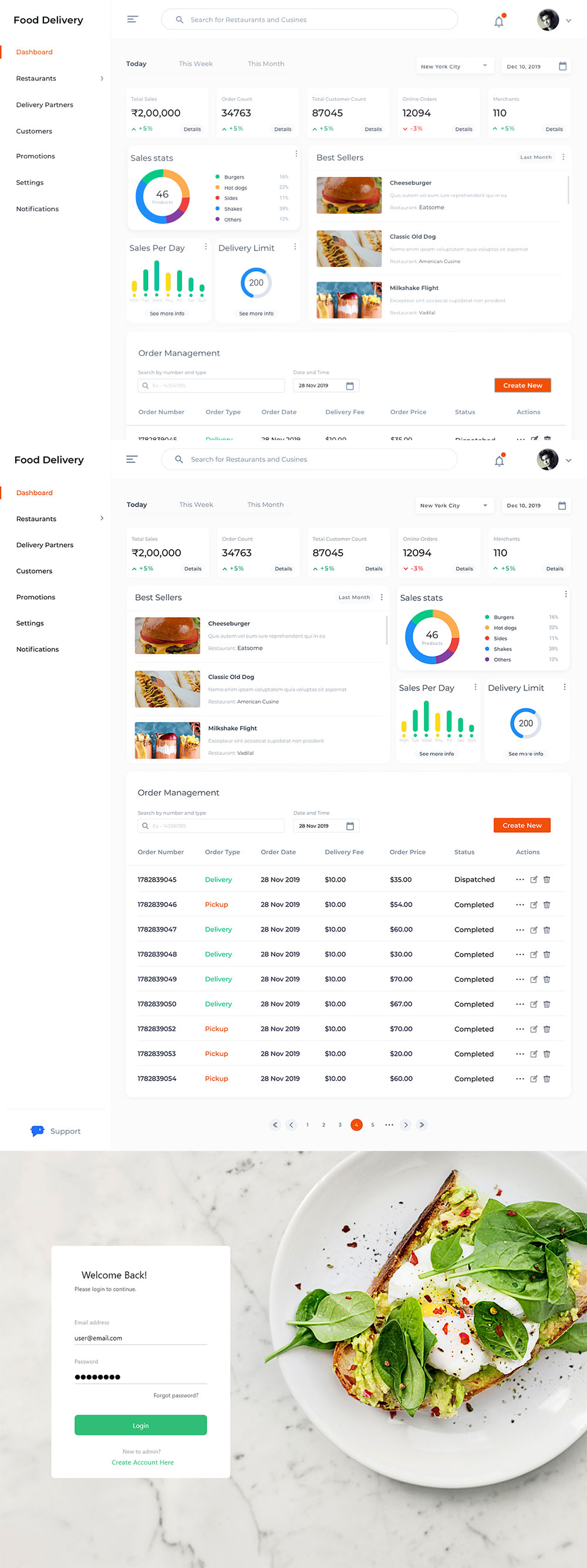Viewport: 587px width, 1568px height.
Task: Select order number 1782839048 cell
Action: click(157, 954)
